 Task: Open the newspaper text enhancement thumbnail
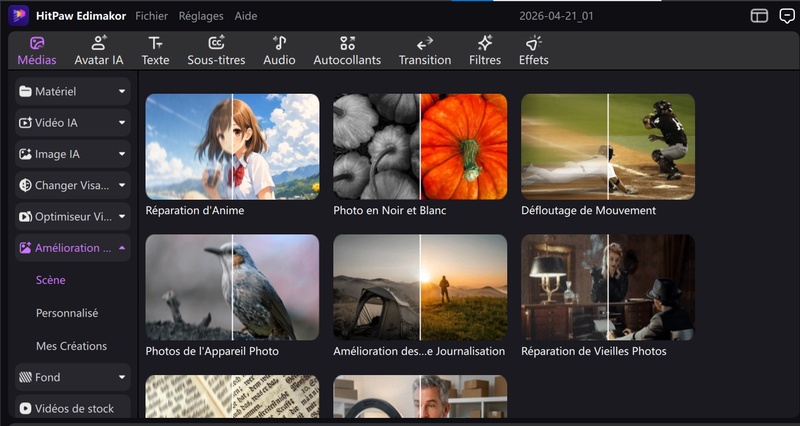coord(232,396)
